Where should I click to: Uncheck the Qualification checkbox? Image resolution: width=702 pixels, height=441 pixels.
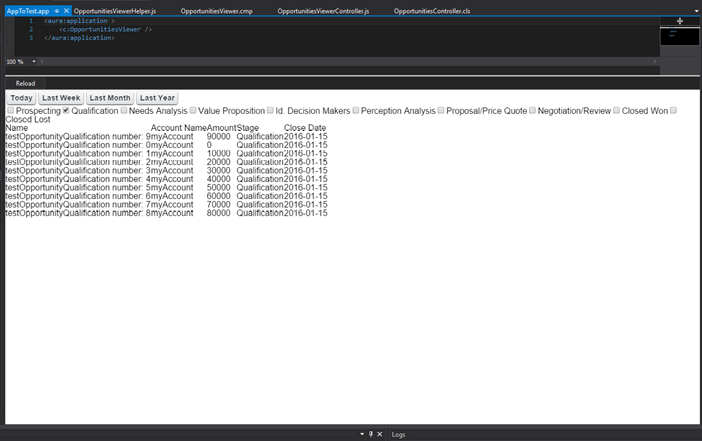coord(66,110)
